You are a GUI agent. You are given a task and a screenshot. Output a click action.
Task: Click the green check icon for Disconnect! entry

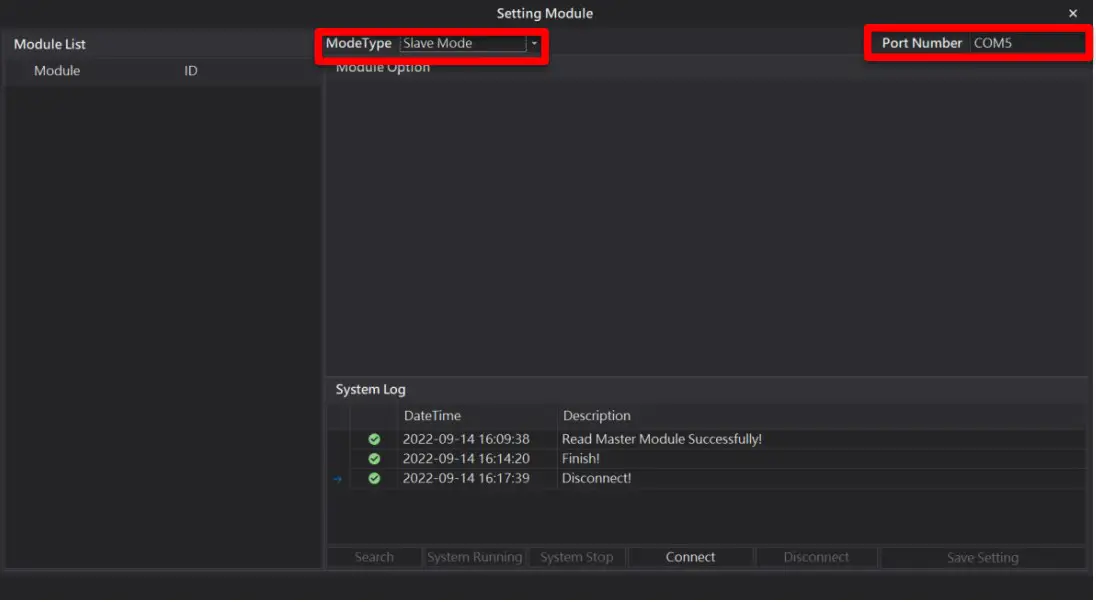(x=374, y=478)
